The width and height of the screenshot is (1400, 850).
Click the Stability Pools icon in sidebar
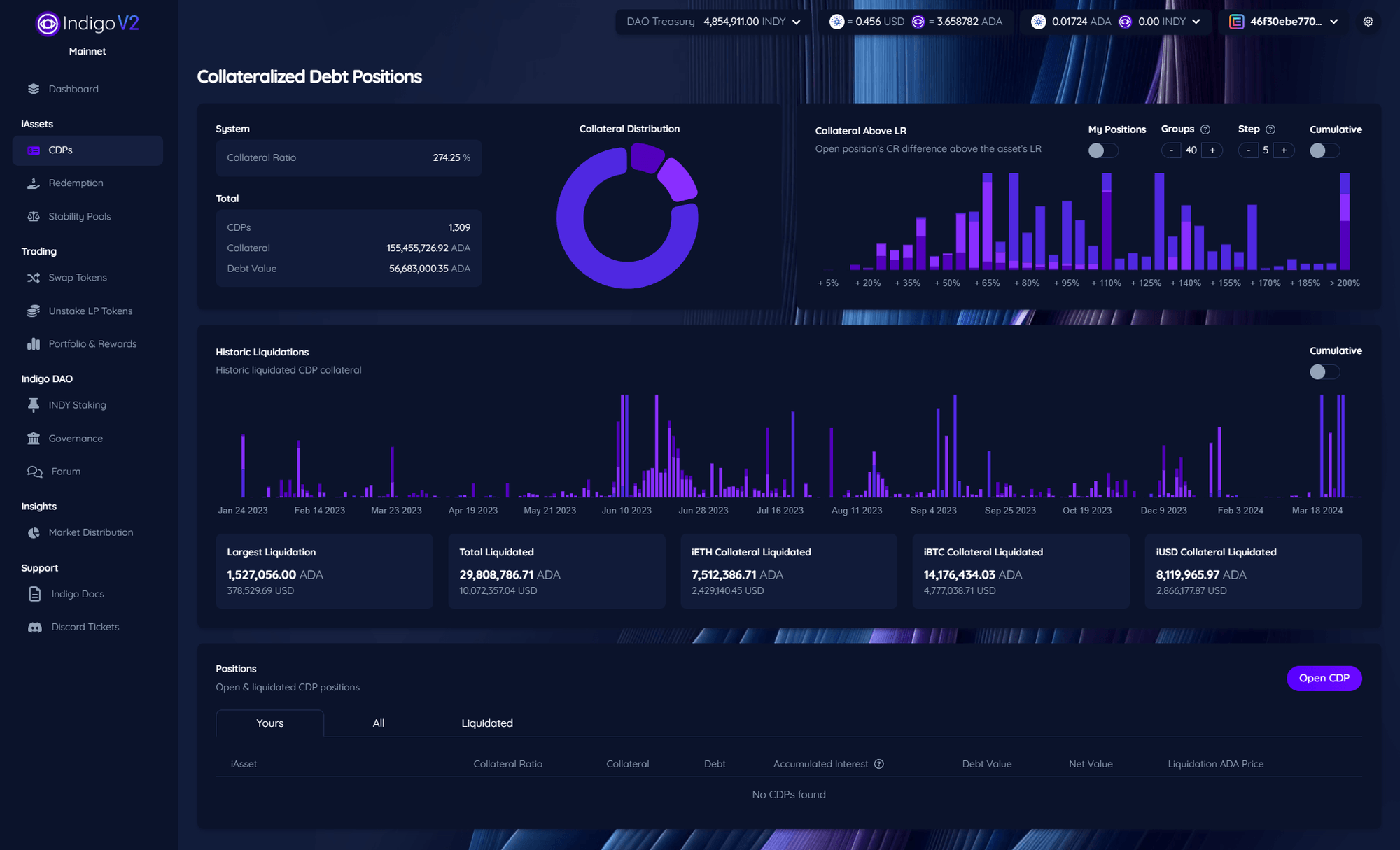34,216
